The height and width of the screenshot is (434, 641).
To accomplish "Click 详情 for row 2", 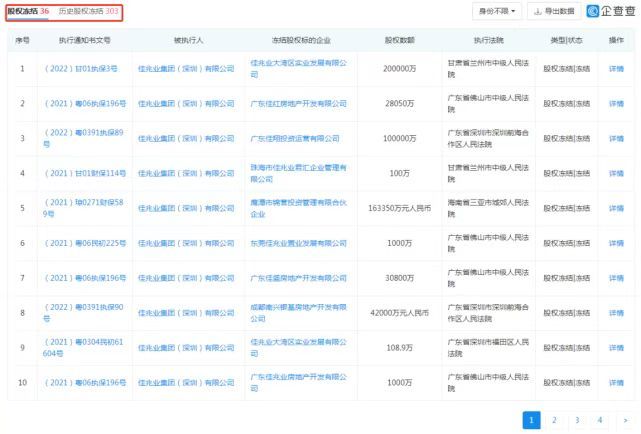I will [x=616, y=104].
